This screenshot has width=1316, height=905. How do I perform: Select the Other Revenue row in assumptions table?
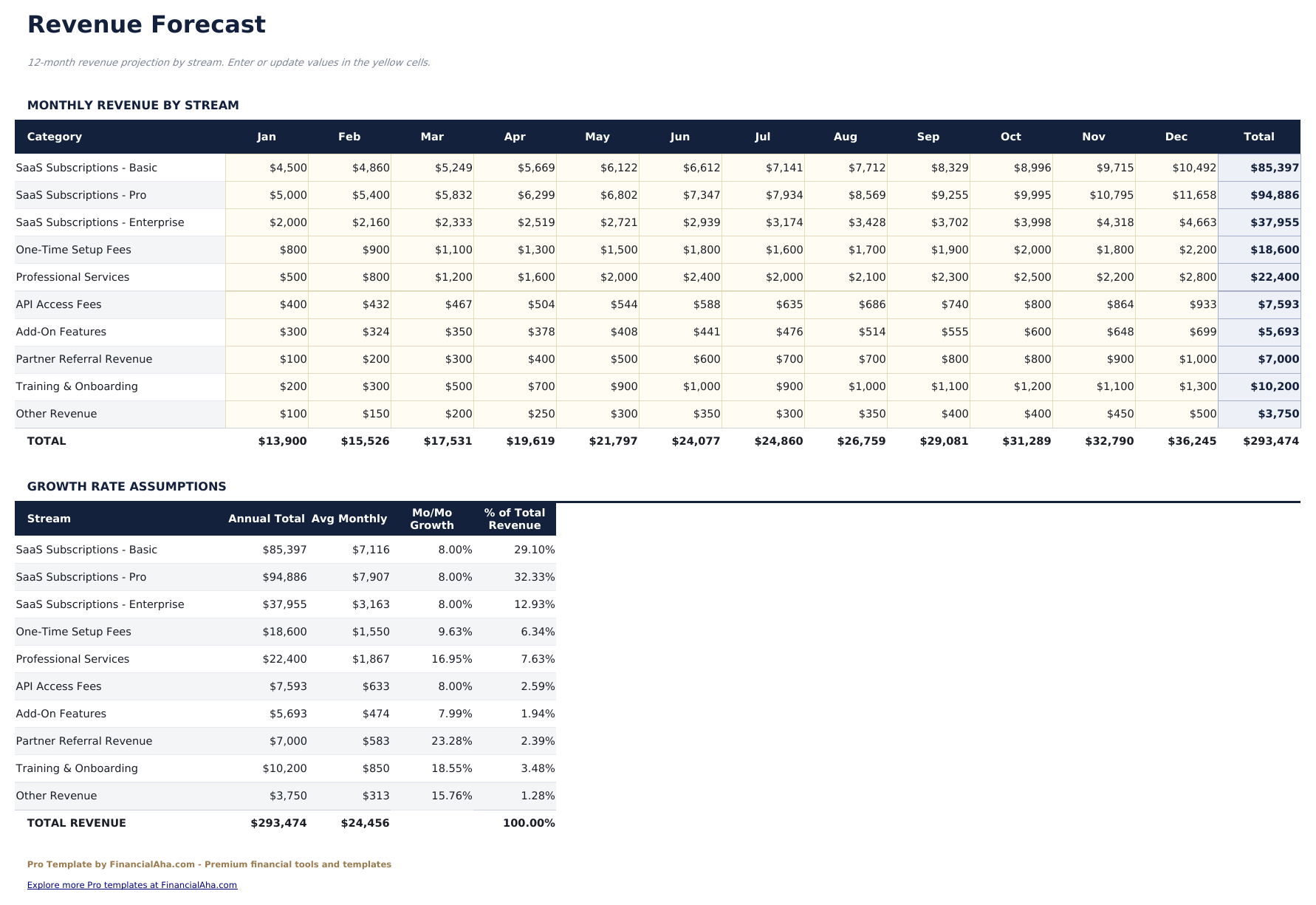56,796
